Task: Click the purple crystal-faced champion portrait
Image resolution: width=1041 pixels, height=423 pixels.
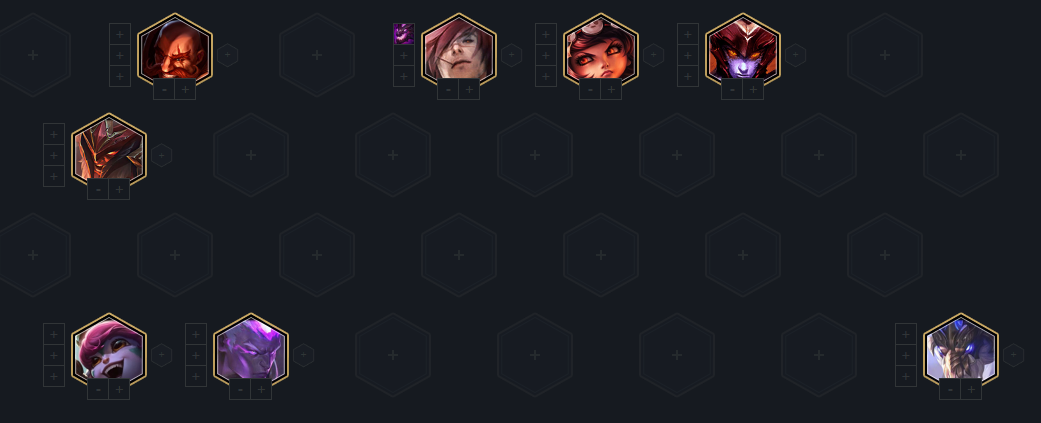Action: (251, 351)
